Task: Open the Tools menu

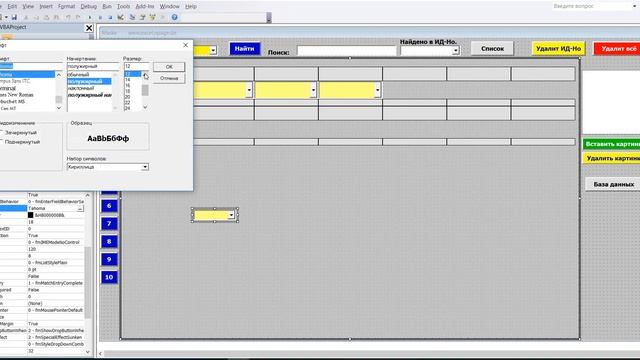Action: [123, 7]
